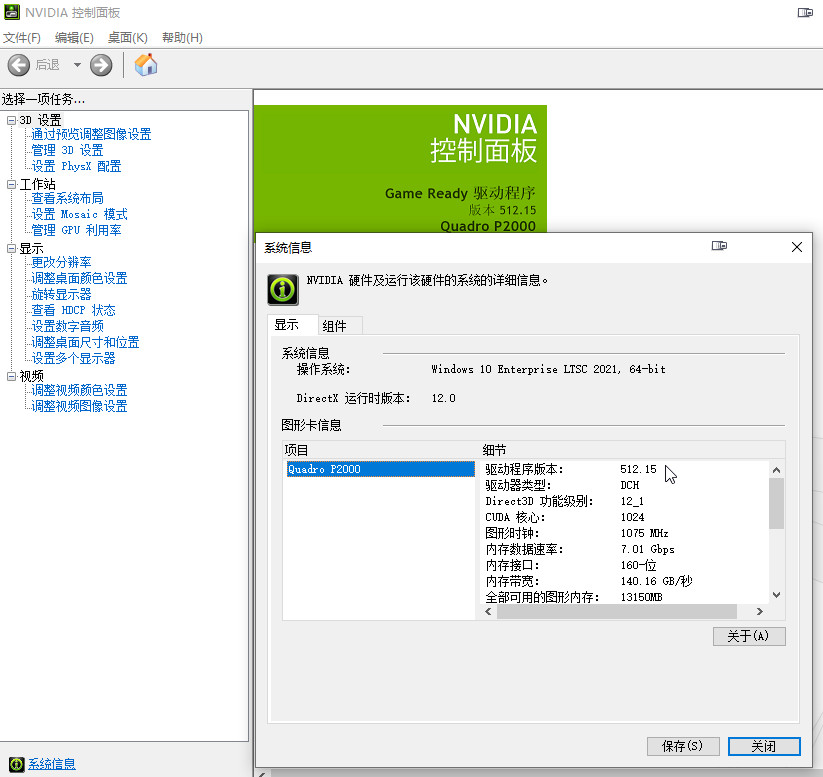Open 调整桌面颜色设置

(x=79, y=278)
